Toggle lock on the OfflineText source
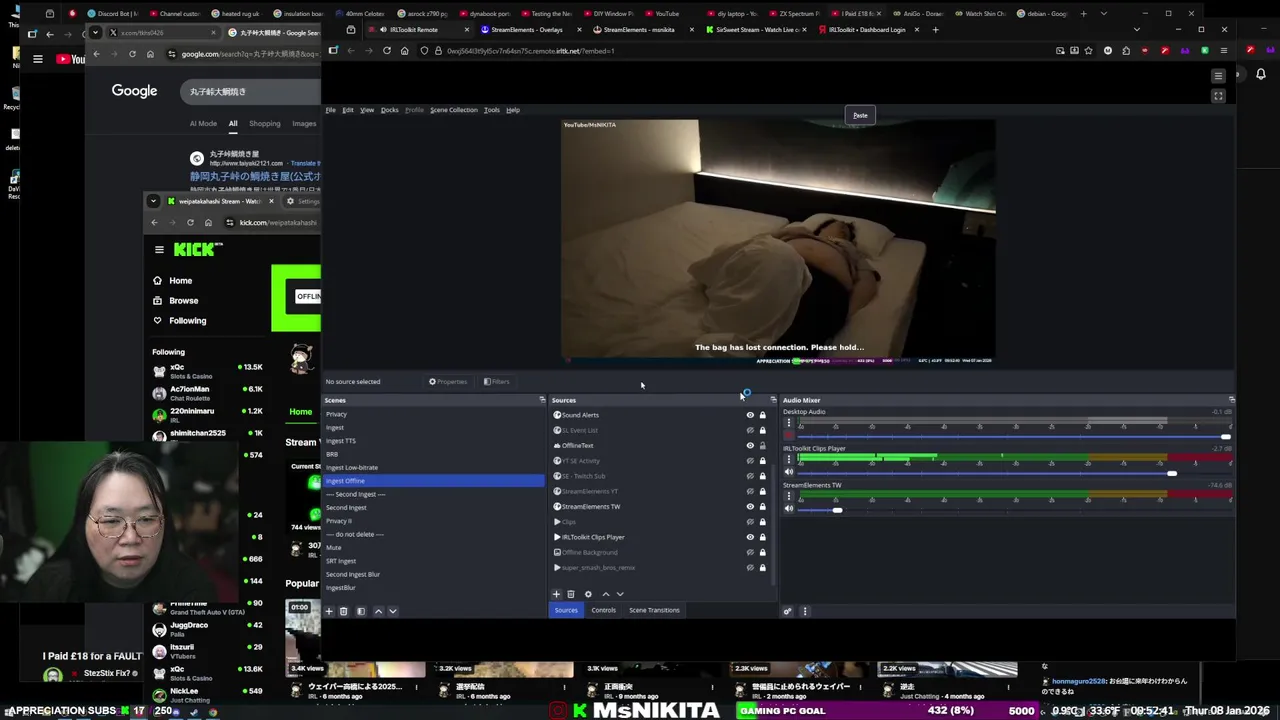 762,446
